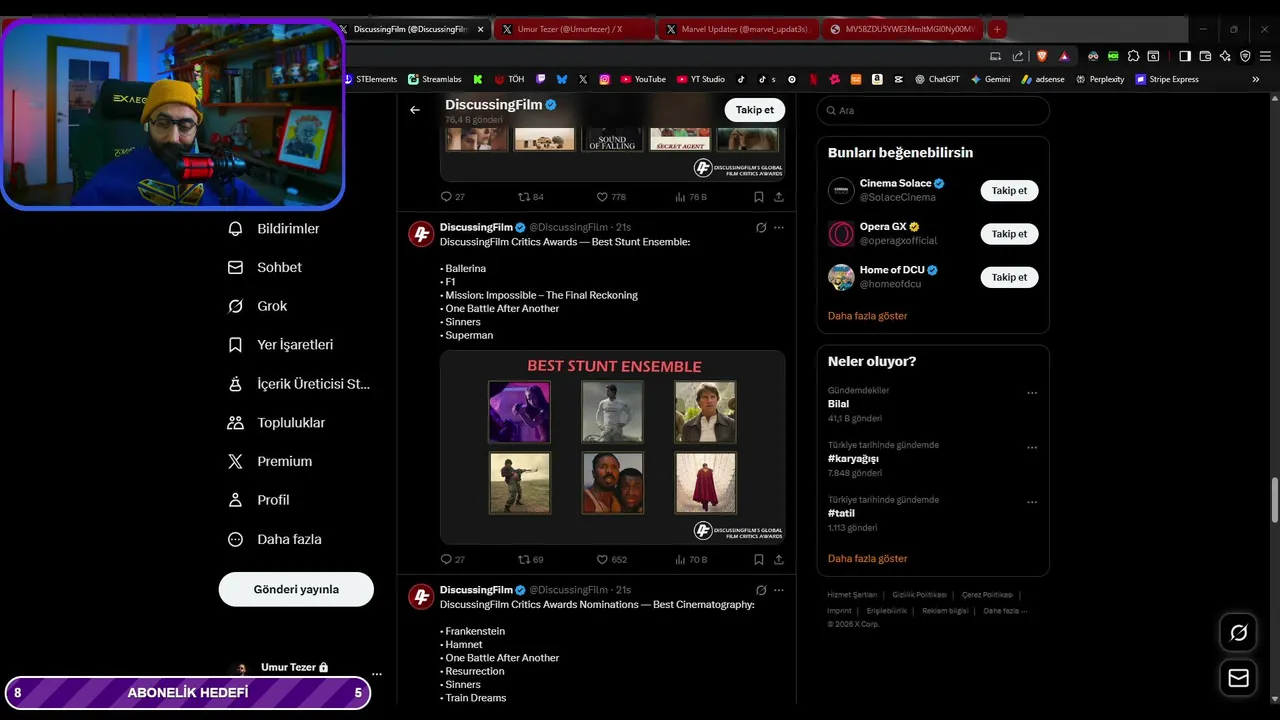
Task: Open Grok explain icon on Best Cinematography post
Action: [761, 590]
